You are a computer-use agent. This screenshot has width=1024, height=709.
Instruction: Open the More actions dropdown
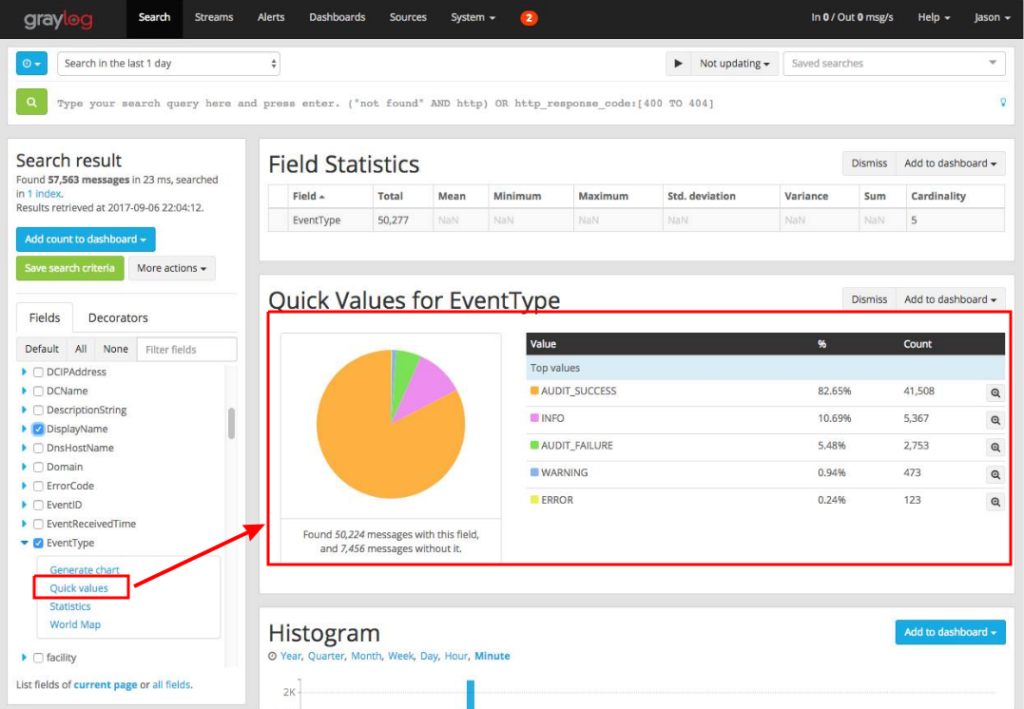[x=172, y=268]
